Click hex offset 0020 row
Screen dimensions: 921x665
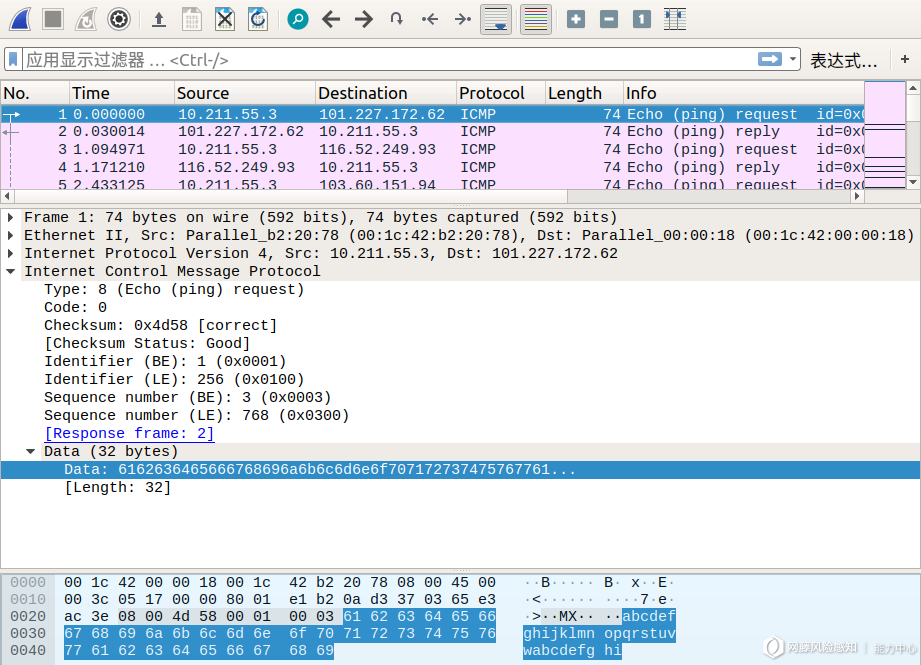coord(28,616)
